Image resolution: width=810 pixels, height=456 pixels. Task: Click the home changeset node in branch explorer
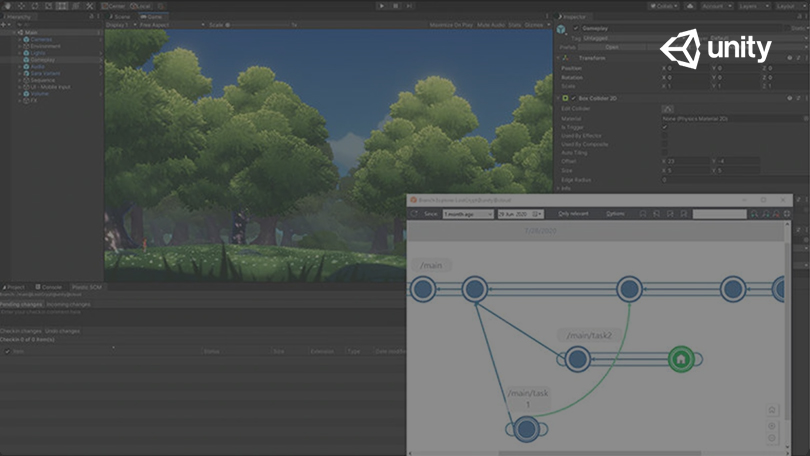click(680, 358)
